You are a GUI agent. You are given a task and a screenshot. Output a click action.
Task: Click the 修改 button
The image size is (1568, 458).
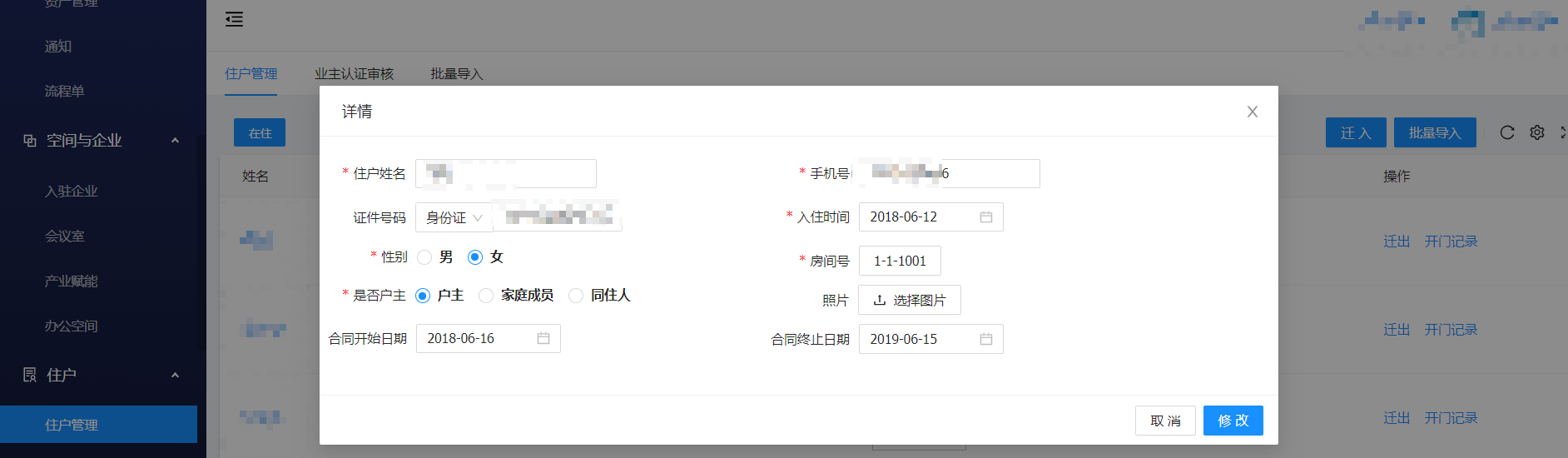pos(1233,421)
